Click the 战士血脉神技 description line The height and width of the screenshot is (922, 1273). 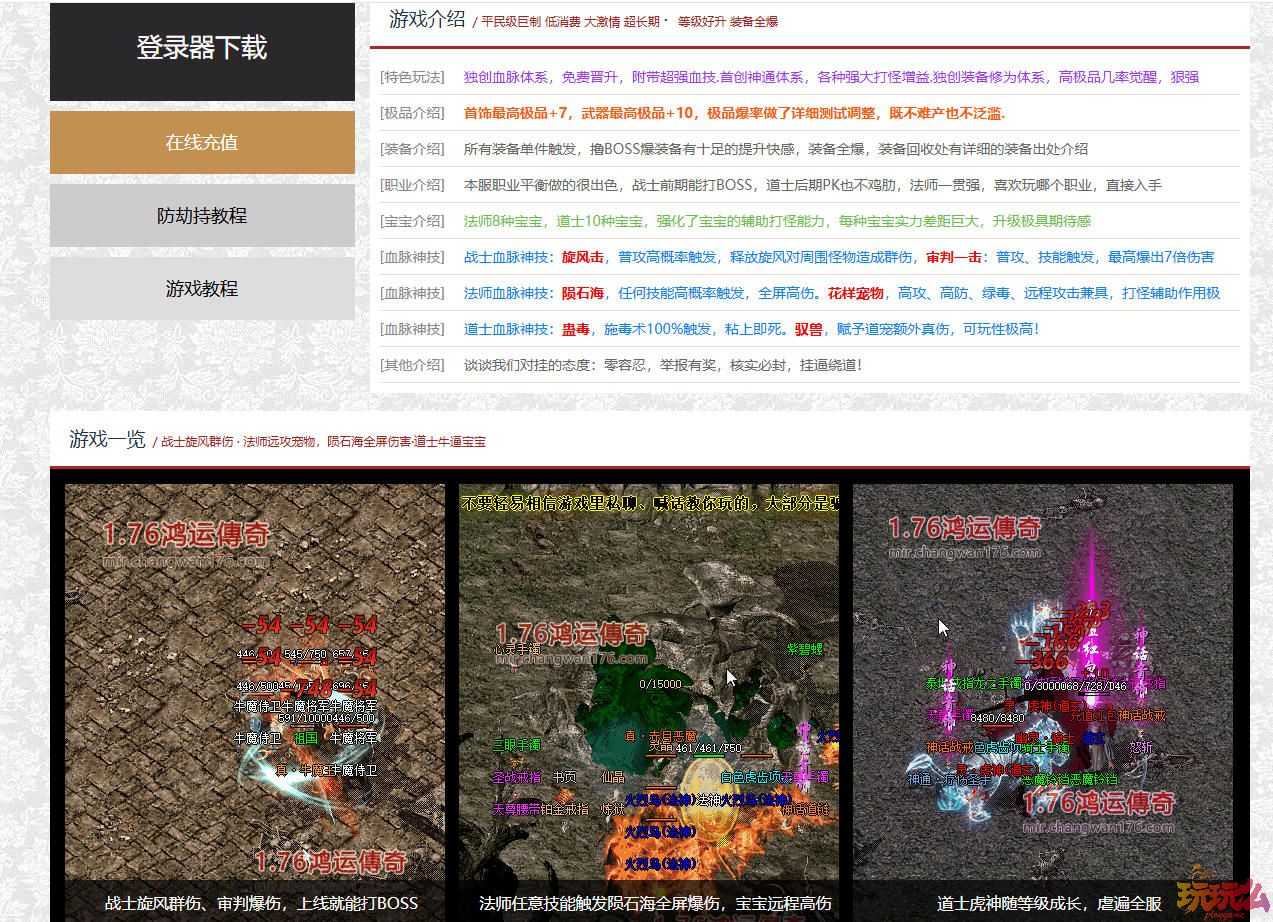pos(839,257)
